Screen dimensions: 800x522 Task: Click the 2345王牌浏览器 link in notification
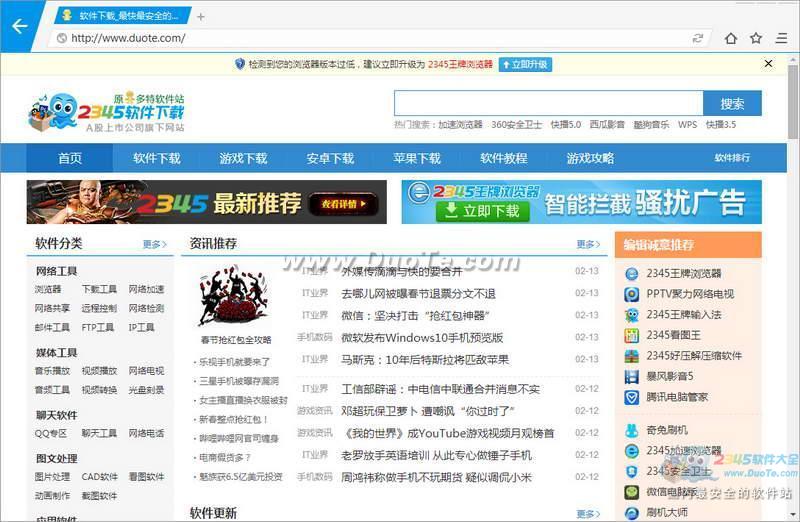[460, 64]
